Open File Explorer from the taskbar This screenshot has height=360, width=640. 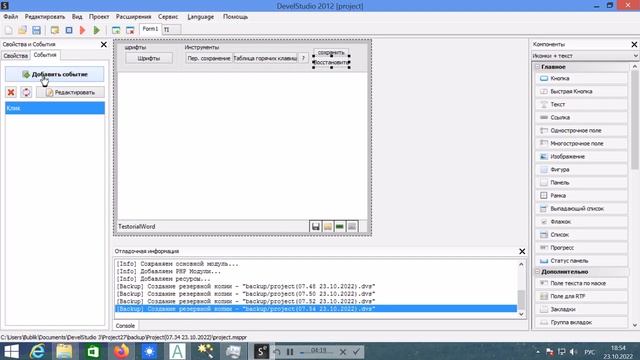64,351
